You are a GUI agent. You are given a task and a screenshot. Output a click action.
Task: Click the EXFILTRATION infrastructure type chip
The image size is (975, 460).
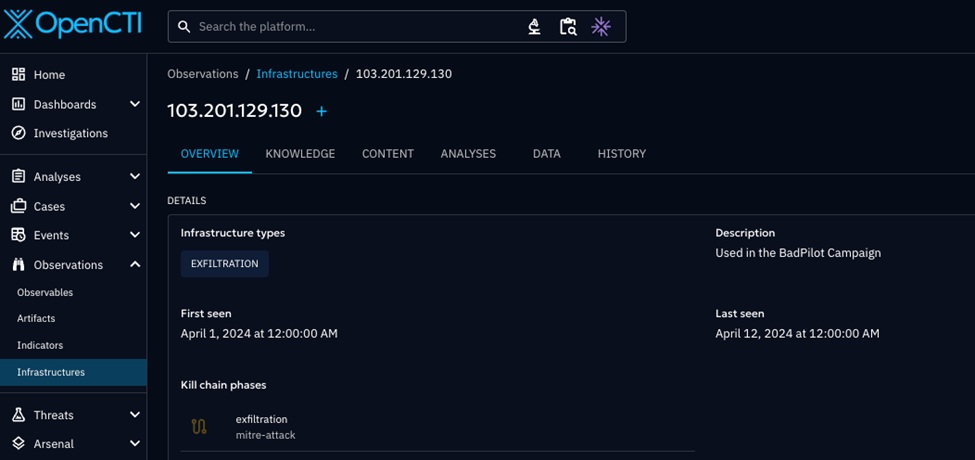point(224,264)
